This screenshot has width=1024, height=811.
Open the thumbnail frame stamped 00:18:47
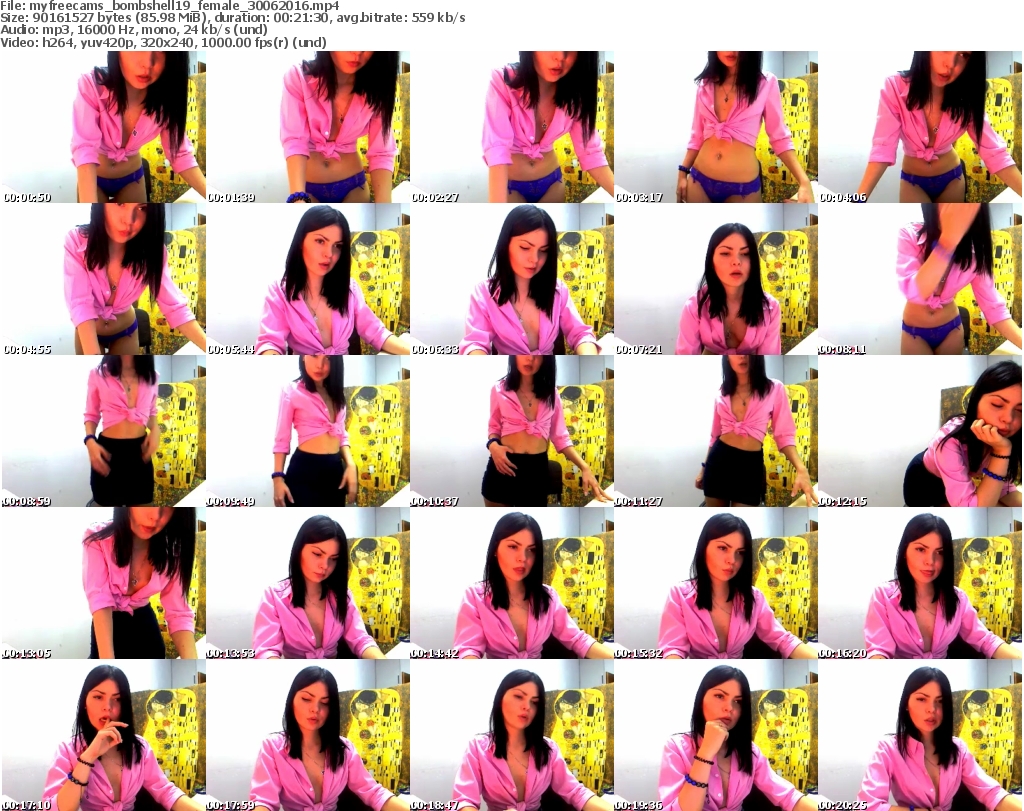(512, 735)
